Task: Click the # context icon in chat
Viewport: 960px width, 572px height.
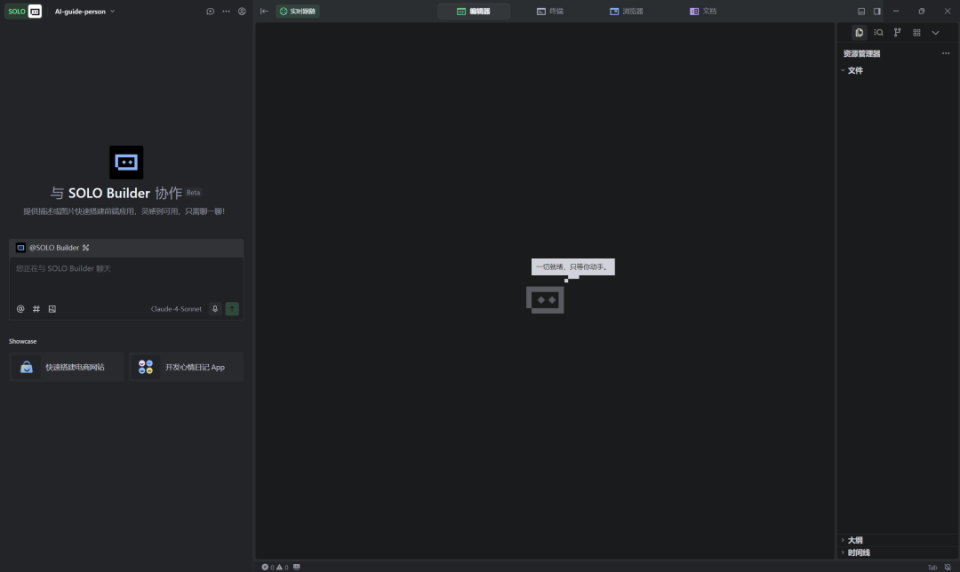Action: [36, 309]
